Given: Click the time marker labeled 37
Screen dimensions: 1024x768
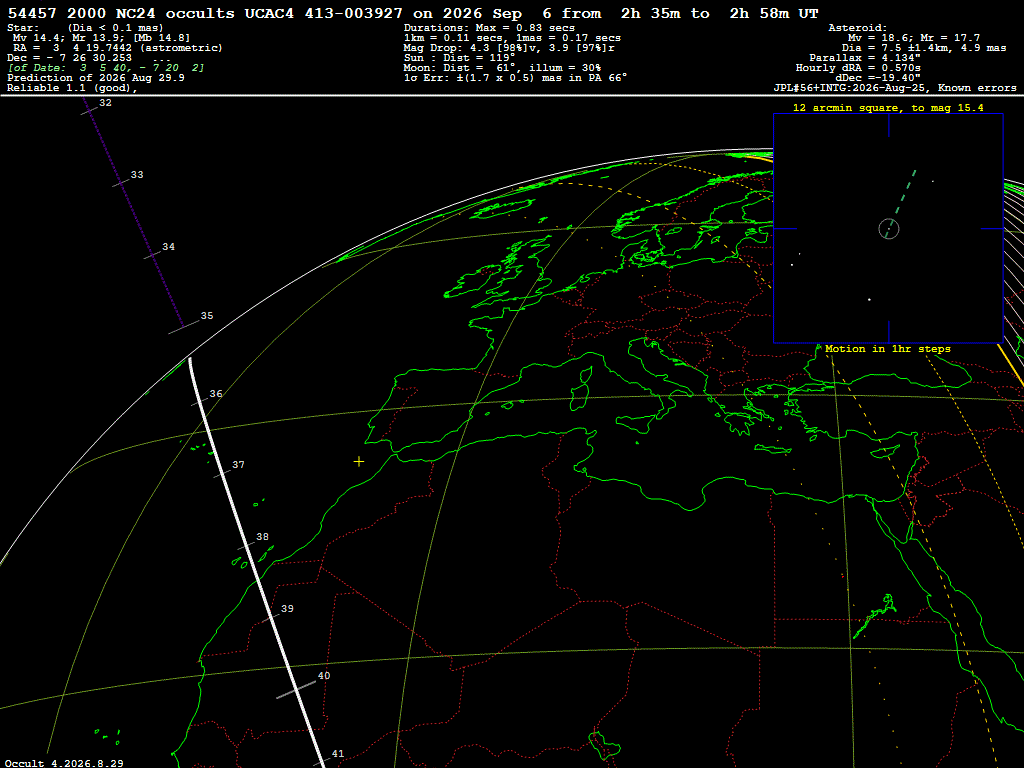Looking at the screenshot, I should [x=238, y=465].
